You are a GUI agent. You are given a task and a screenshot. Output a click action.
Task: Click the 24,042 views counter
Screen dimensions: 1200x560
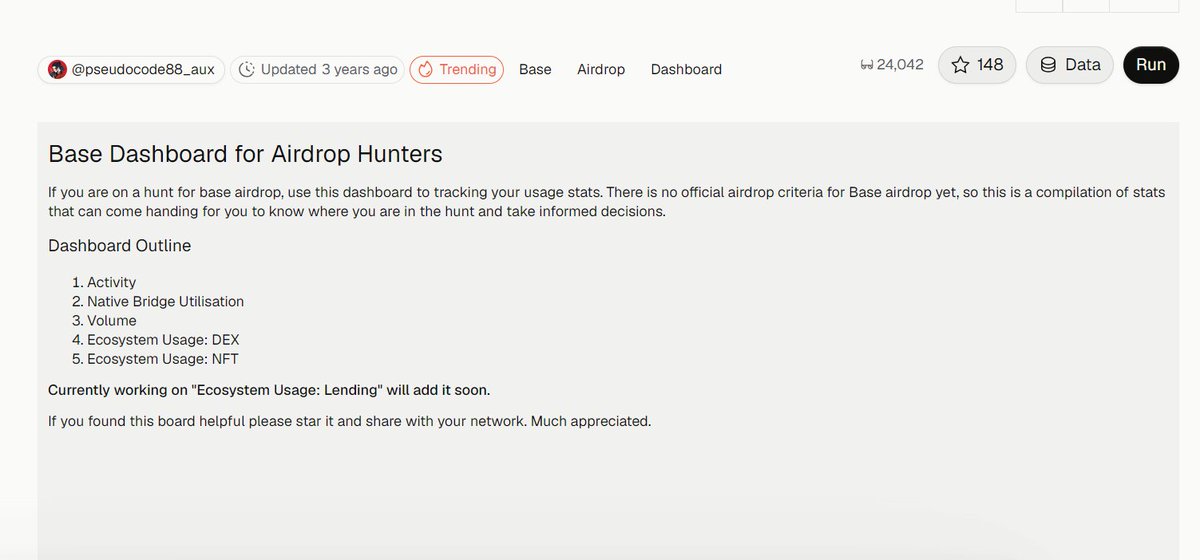point(892,65)
